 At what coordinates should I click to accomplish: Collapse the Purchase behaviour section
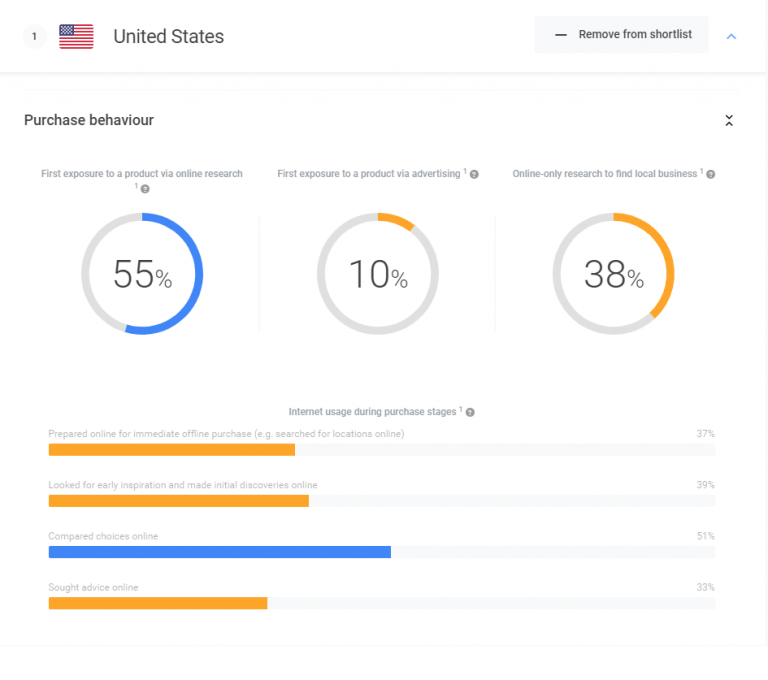[x=729, y=121]
